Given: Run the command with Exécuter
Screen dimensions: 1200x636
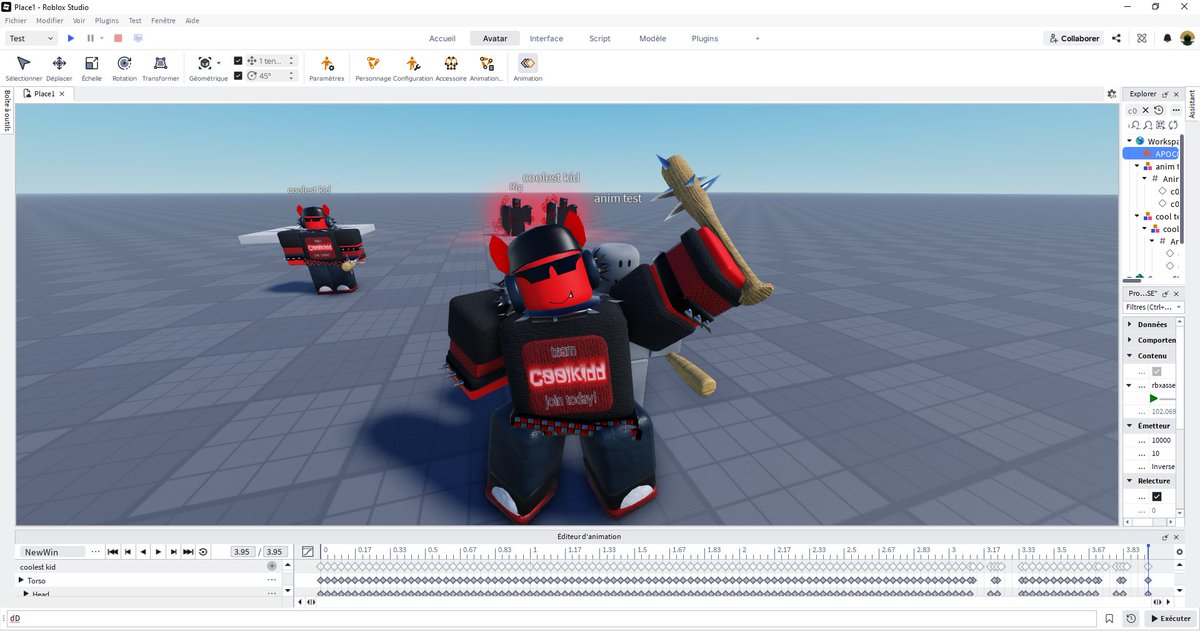Looking at the screenshot, I should [1169, 619].
